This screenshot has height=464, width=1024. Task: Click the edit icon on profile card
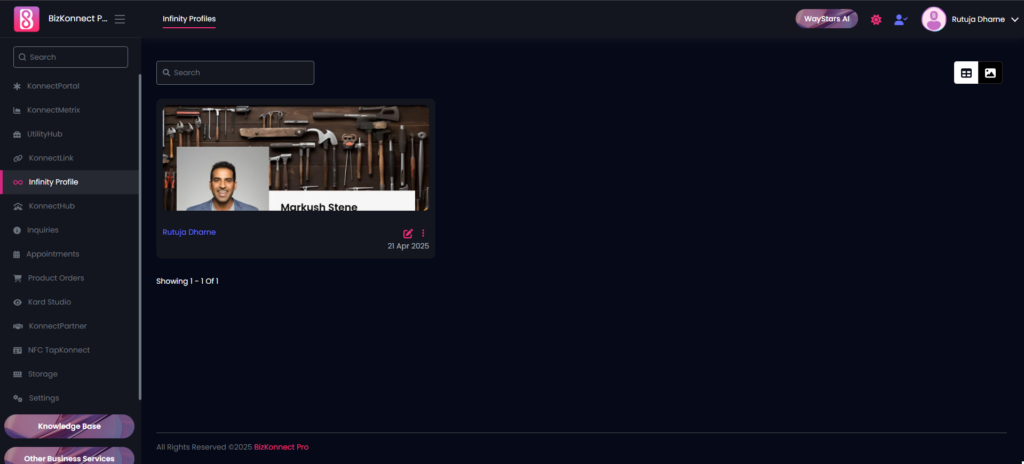[408, 233]
